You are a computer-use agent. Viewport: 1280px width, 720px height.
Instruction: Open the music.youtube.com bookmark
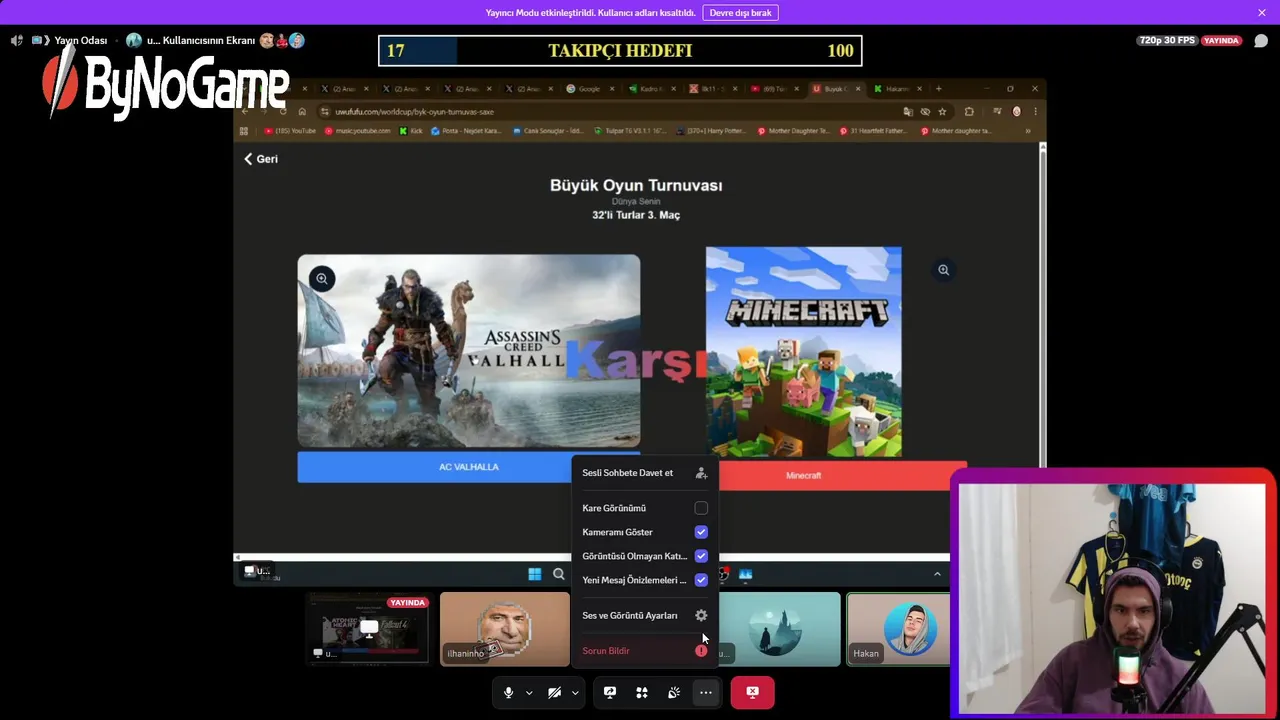click(x=358, y=131)
